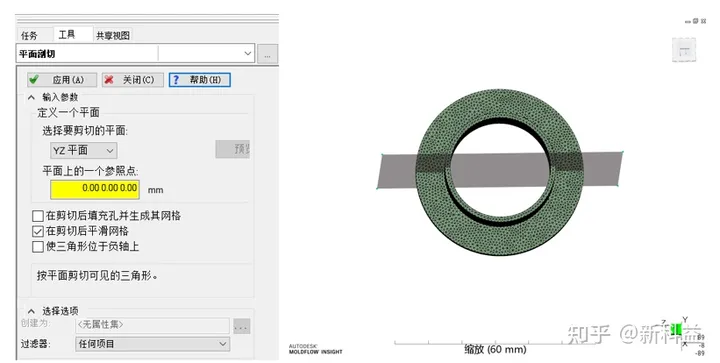Click the 缩放 (60 mm) scale bar label
Screen dimensions: 720x363
(495, 349)
